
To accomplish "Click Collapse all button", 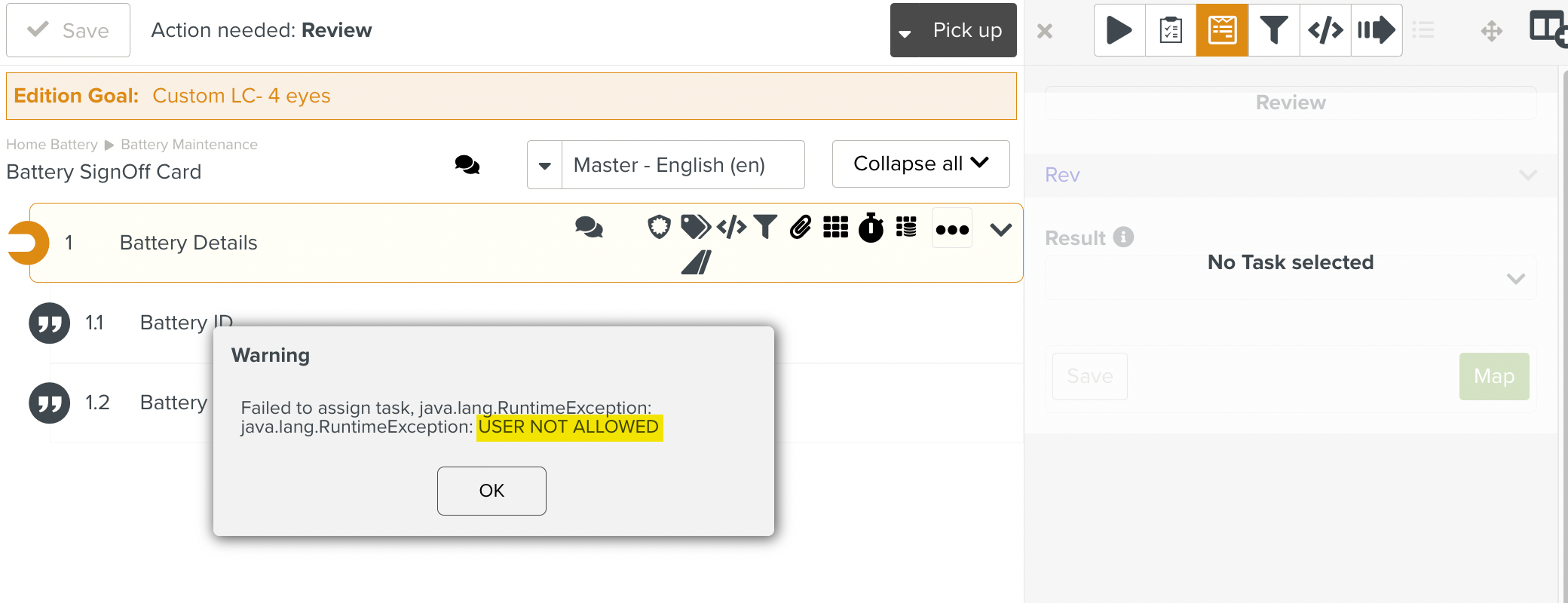I will pyautogui.click(x=920, y=164).
